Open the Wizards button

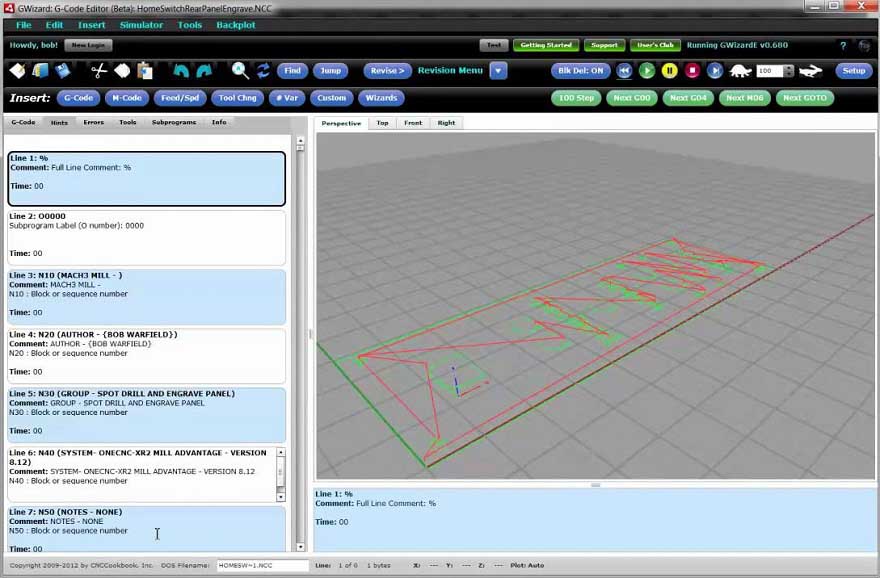[381, 98]
